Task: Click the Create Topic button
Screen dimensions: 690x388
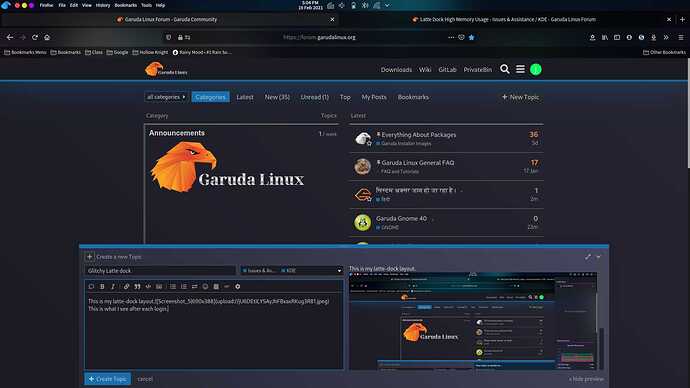Action: (107, 379)
